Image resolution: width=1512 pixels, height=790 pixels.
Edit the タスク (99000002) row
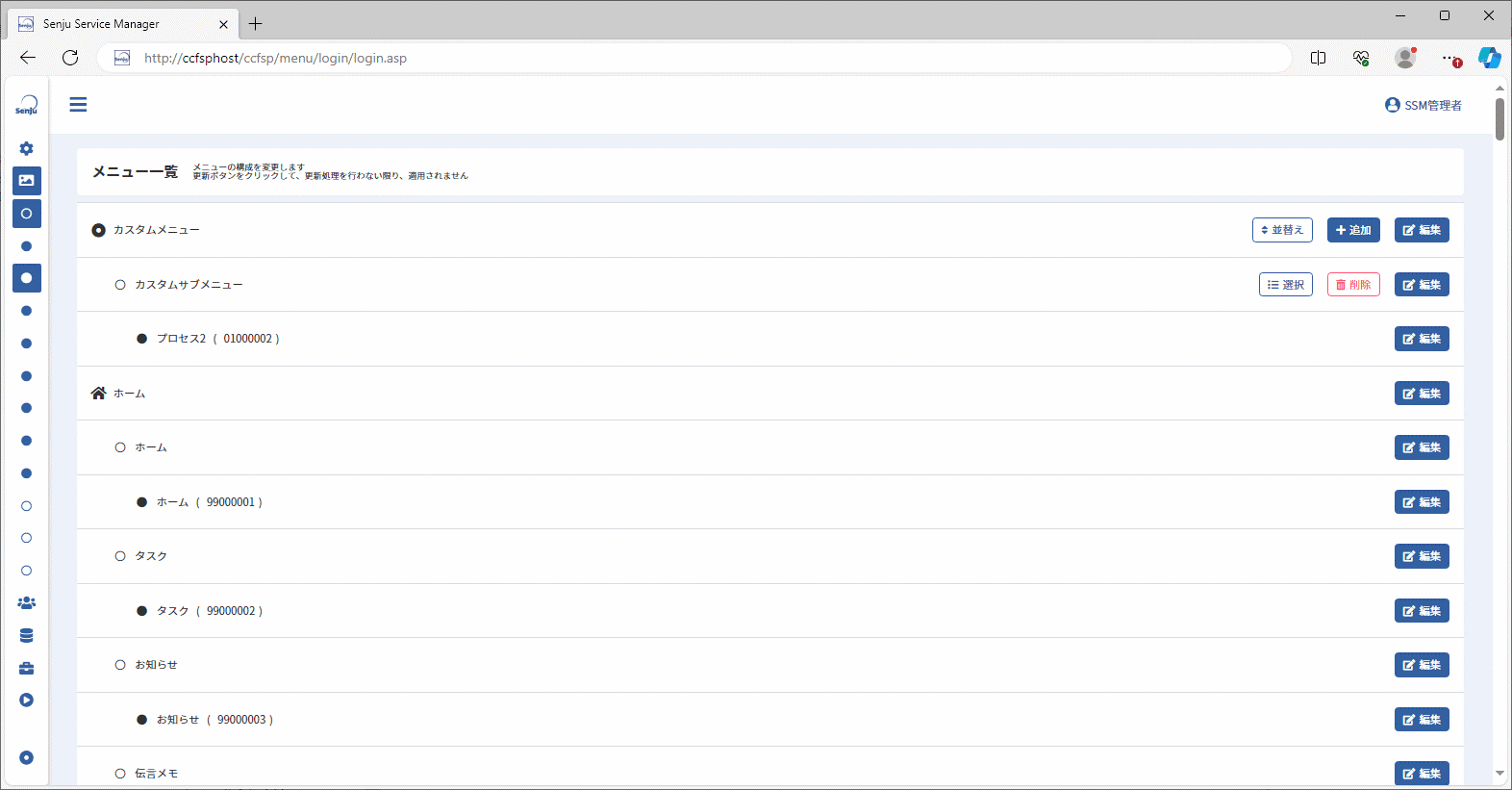(x=1422, y=611)
